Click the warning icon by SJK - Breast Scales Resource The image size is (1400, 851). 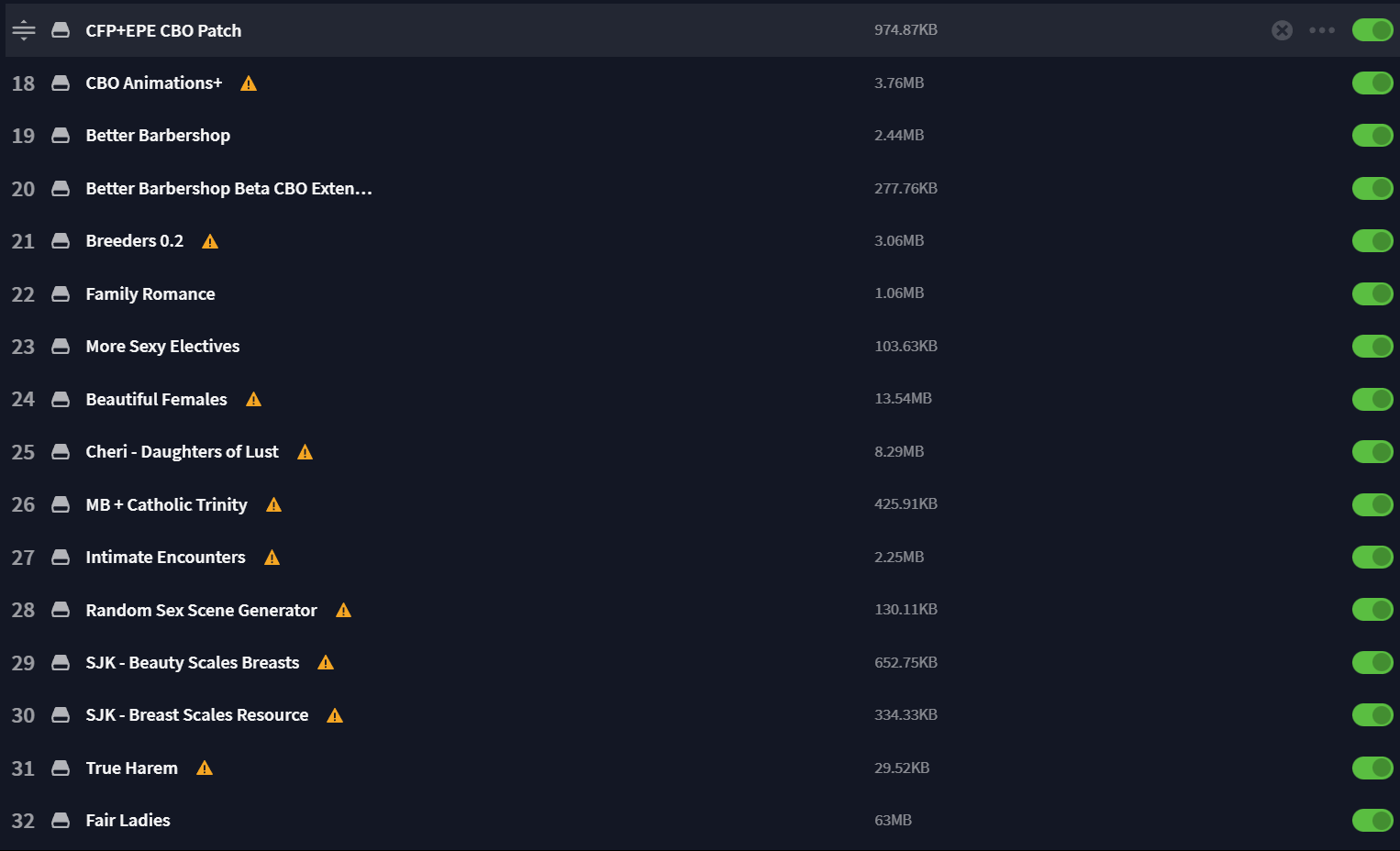pyautogui.click(x=335, y=716)
